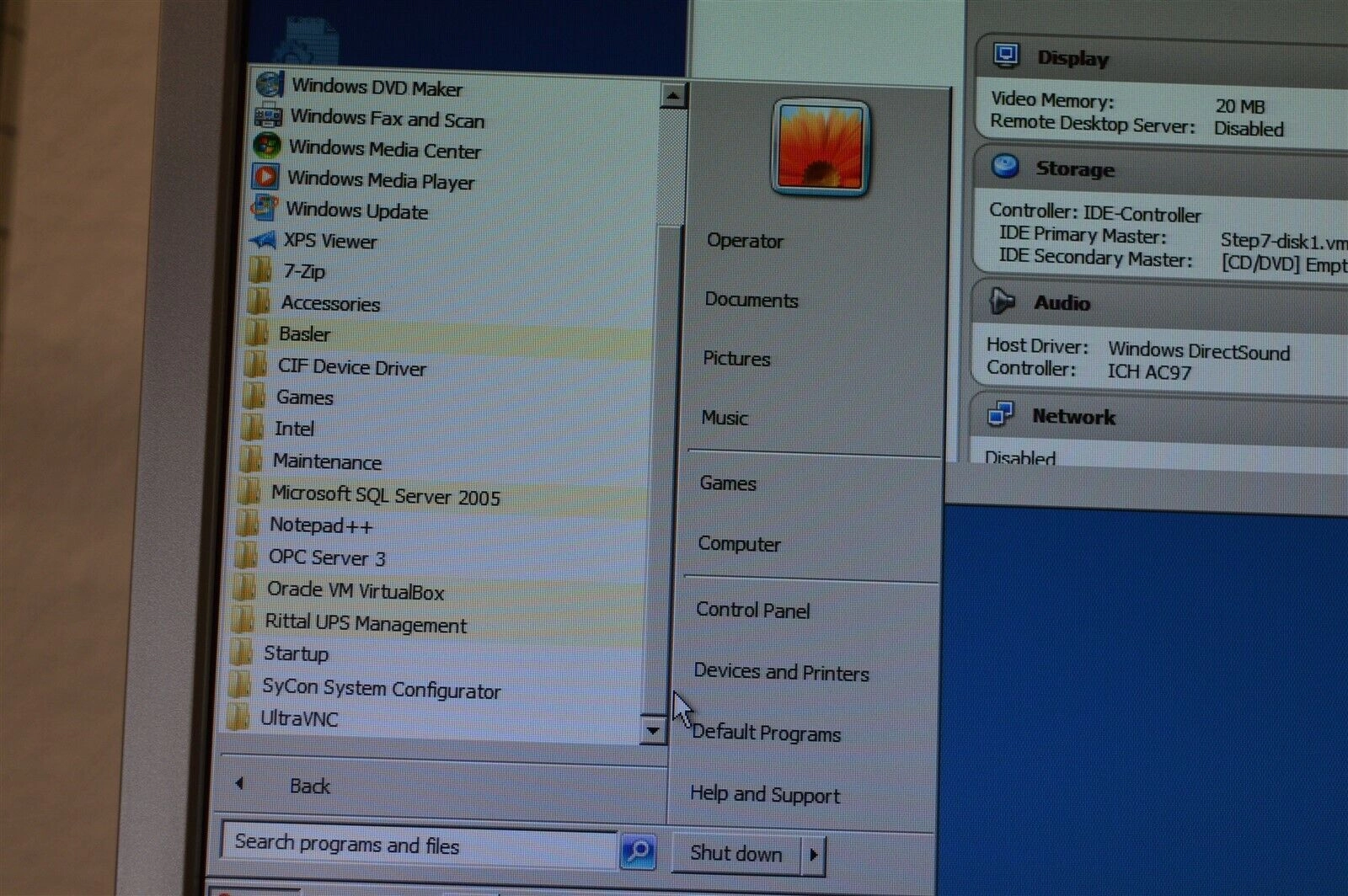The width and height of the screenshot is (1348, 896).
Task: Click the "ICH AC97" controller value
Action: tap(1149, 371)
